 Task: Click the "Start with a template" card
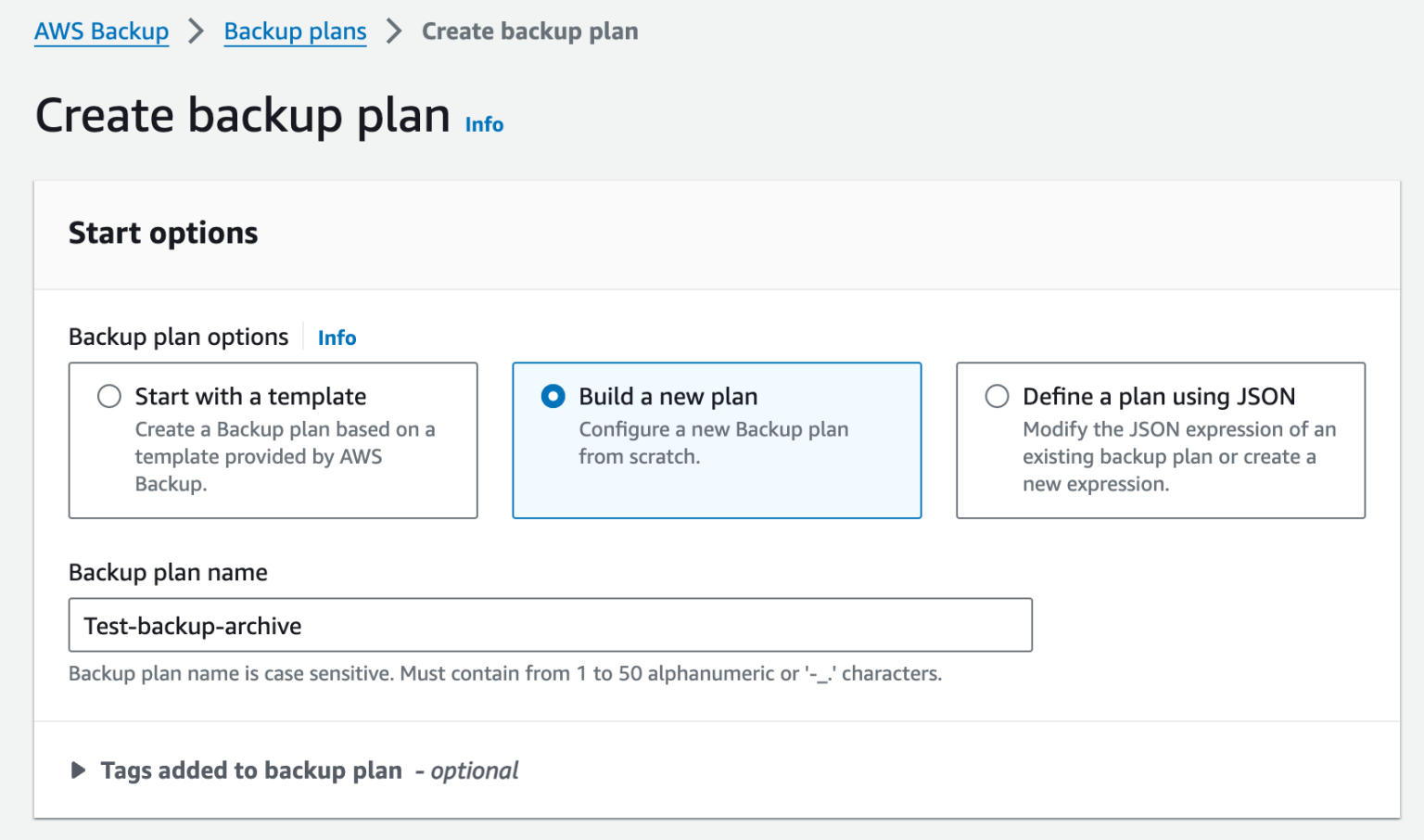point(273,440)
